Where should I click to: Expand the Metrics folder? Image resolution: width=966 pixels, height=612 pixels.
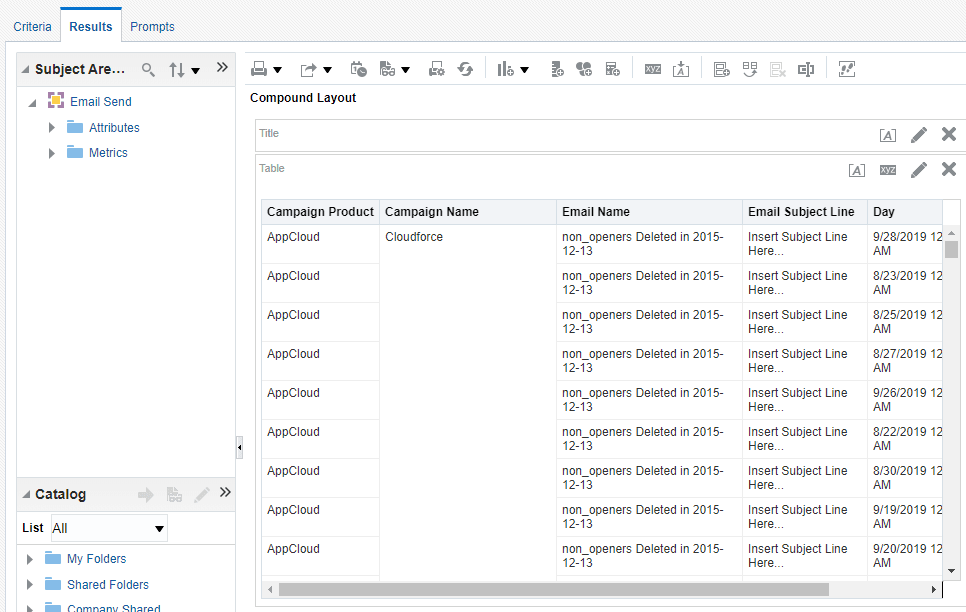click(x=52, y=151)
